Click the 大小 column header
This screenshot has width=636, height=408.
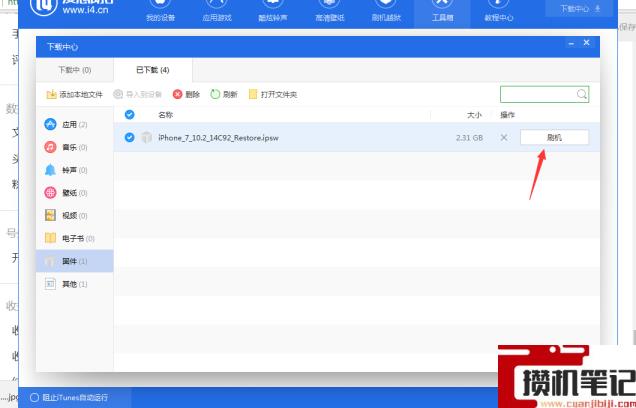[474, 115]
